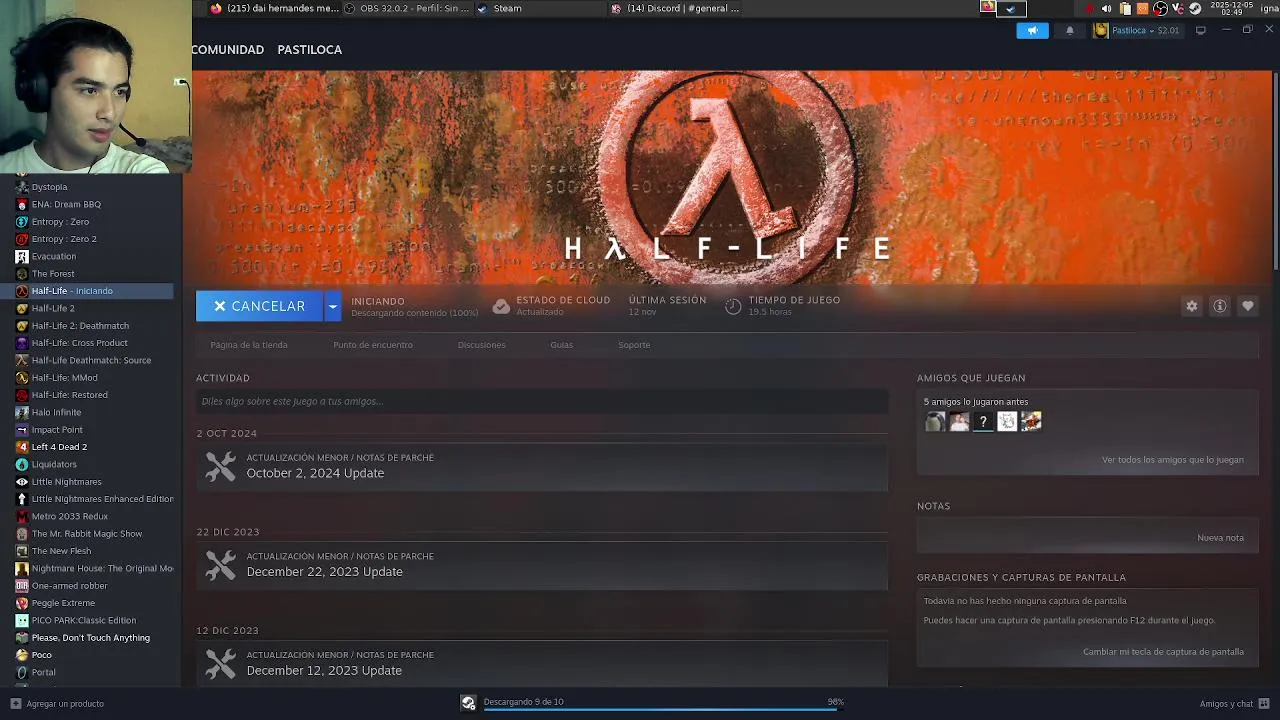Open the Steam notifications bell
Screen dimensions: 1280x720
1069,30
